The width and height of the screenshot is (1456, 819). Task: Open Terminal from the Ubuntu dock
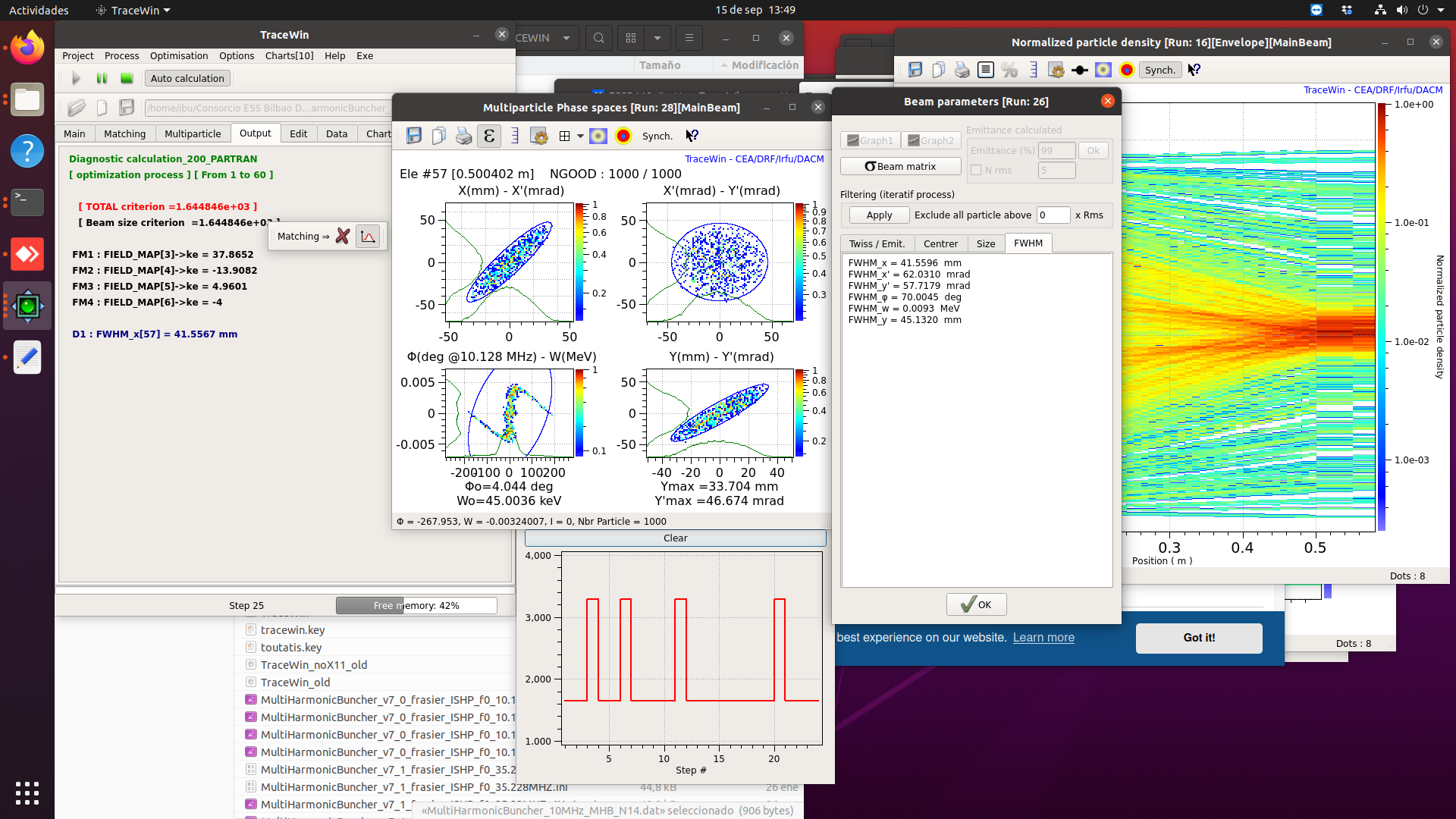27,202
